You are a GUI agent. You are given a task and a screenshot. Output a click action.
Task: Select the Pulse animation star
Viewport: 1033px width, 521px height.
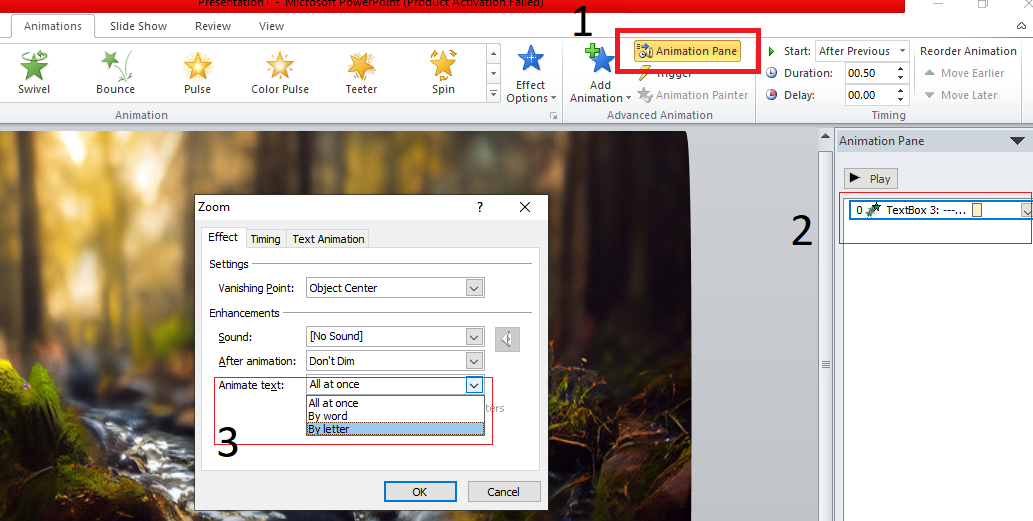198,67
